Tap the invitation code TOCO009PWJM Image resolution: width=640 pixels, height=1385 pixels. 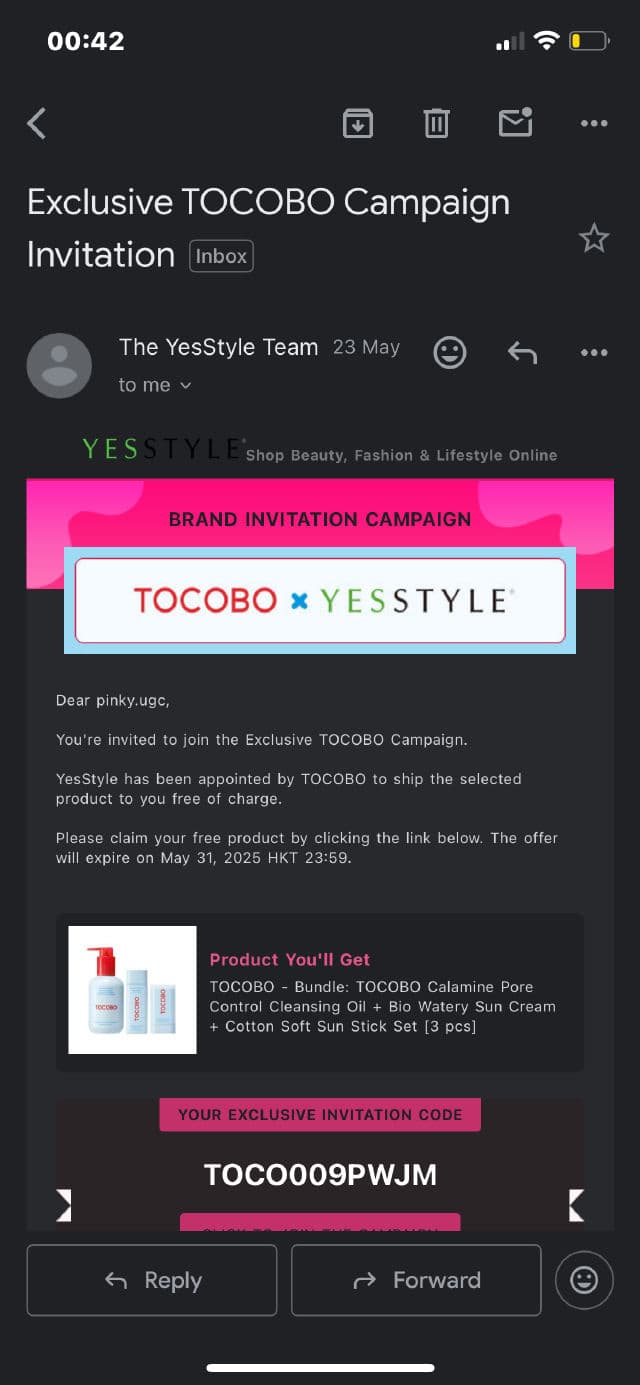[320, 1174]
